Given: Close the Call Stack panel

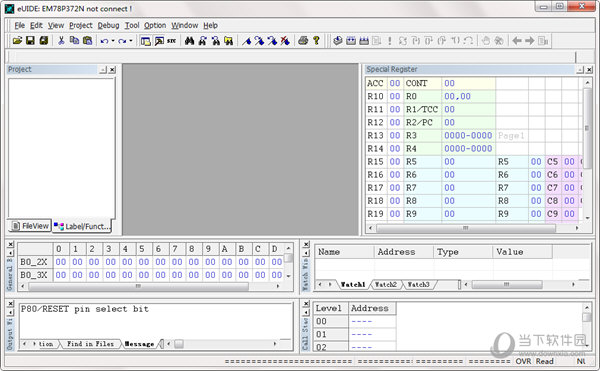Looking at the screenshot, I should [x=306, y=304].
